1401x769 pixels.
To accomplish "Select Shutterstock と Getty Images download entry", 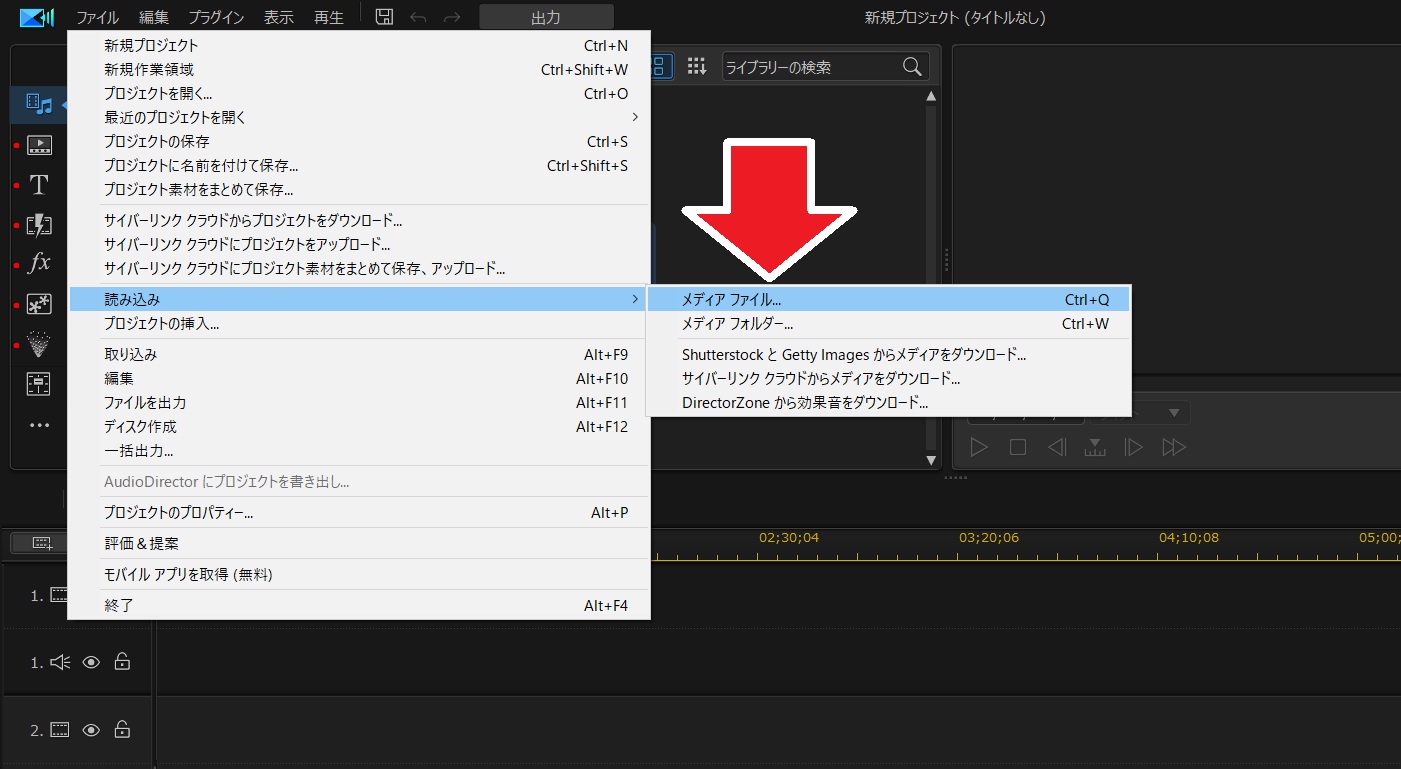I will 889,354.
